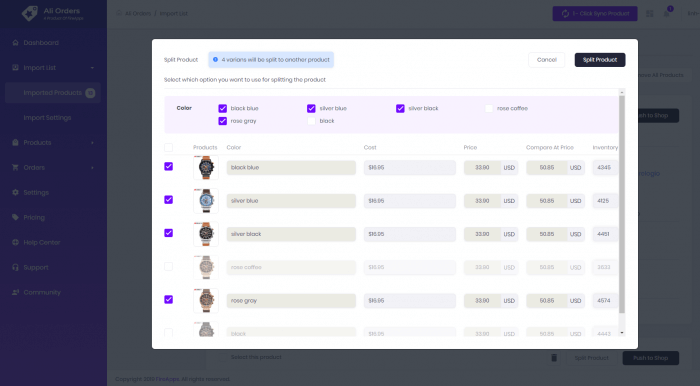Image resolution: width=700 pixels, height=386 pixels.
Task: Uncheck the black blue color option
Action: click(x=222, y=108)
